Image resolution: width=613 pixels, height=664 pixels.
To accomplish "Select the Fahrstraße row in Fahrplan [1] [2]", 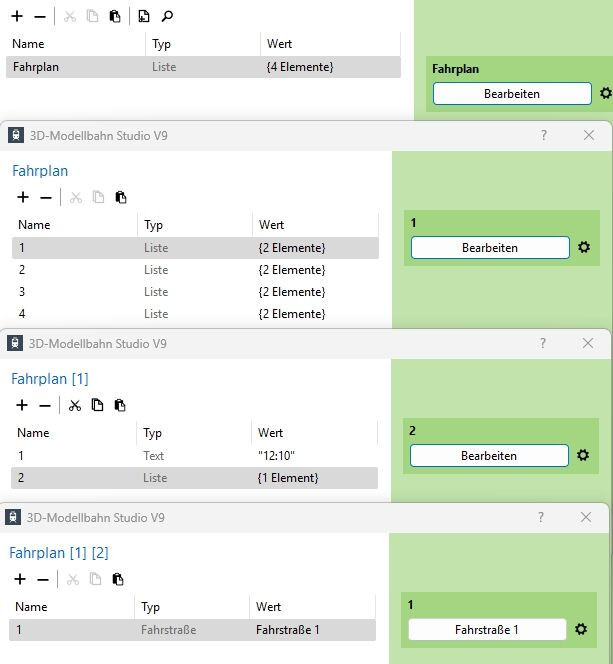I will point(192,630).
